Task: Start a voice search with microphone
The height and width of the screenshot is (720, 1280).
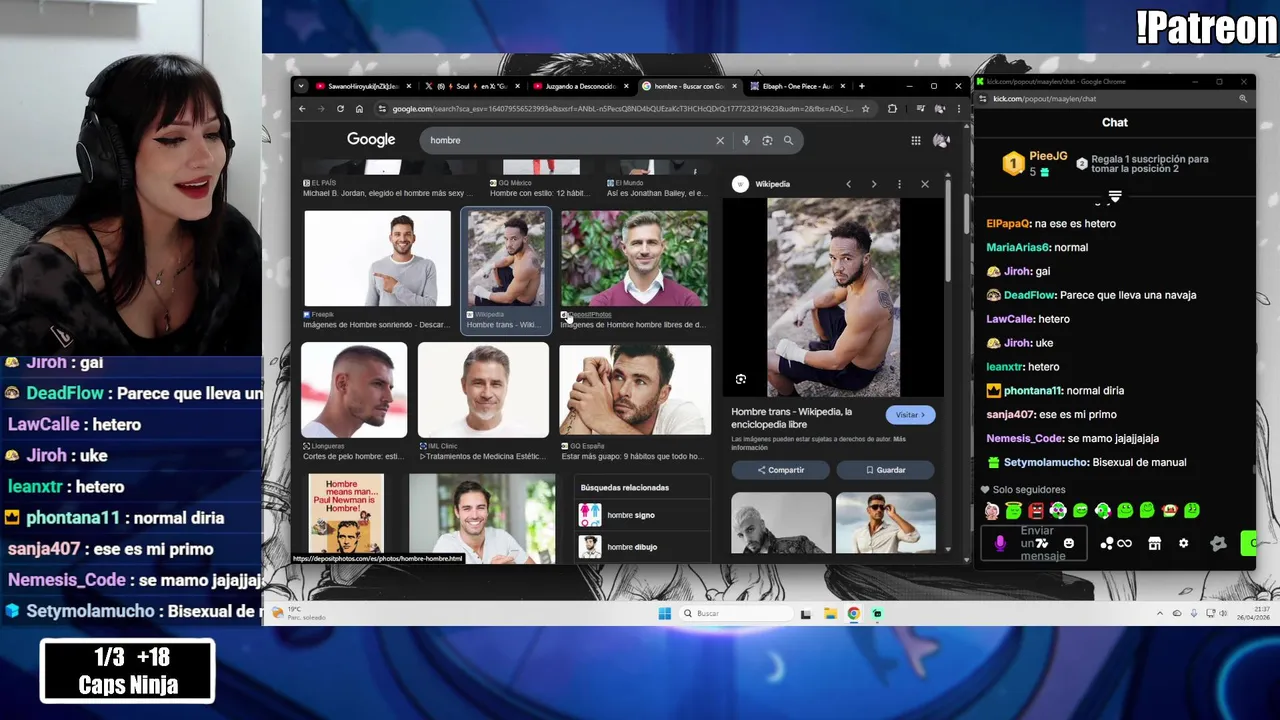Action: [746, 140]
